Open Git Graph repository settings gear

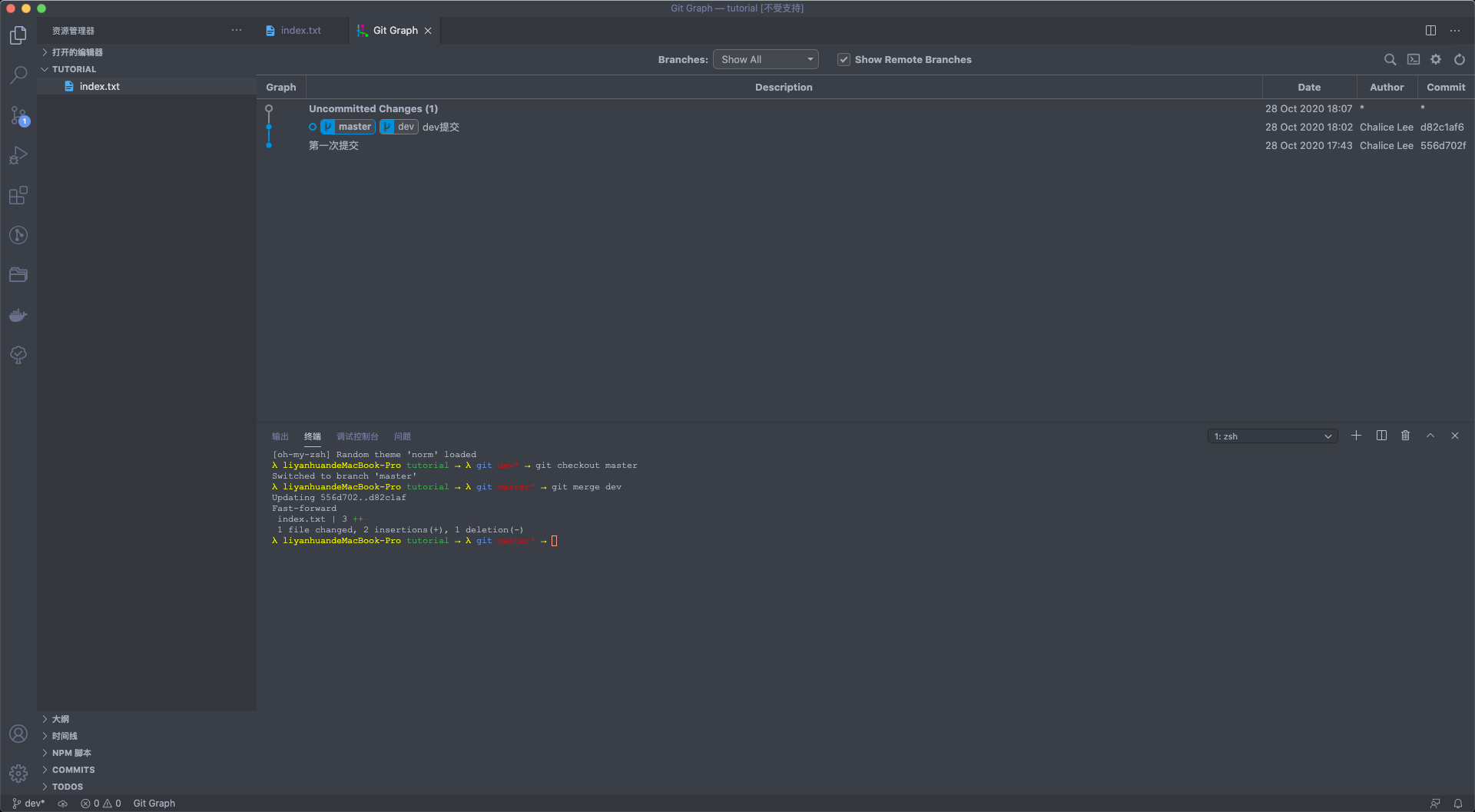click(1436, 59)
